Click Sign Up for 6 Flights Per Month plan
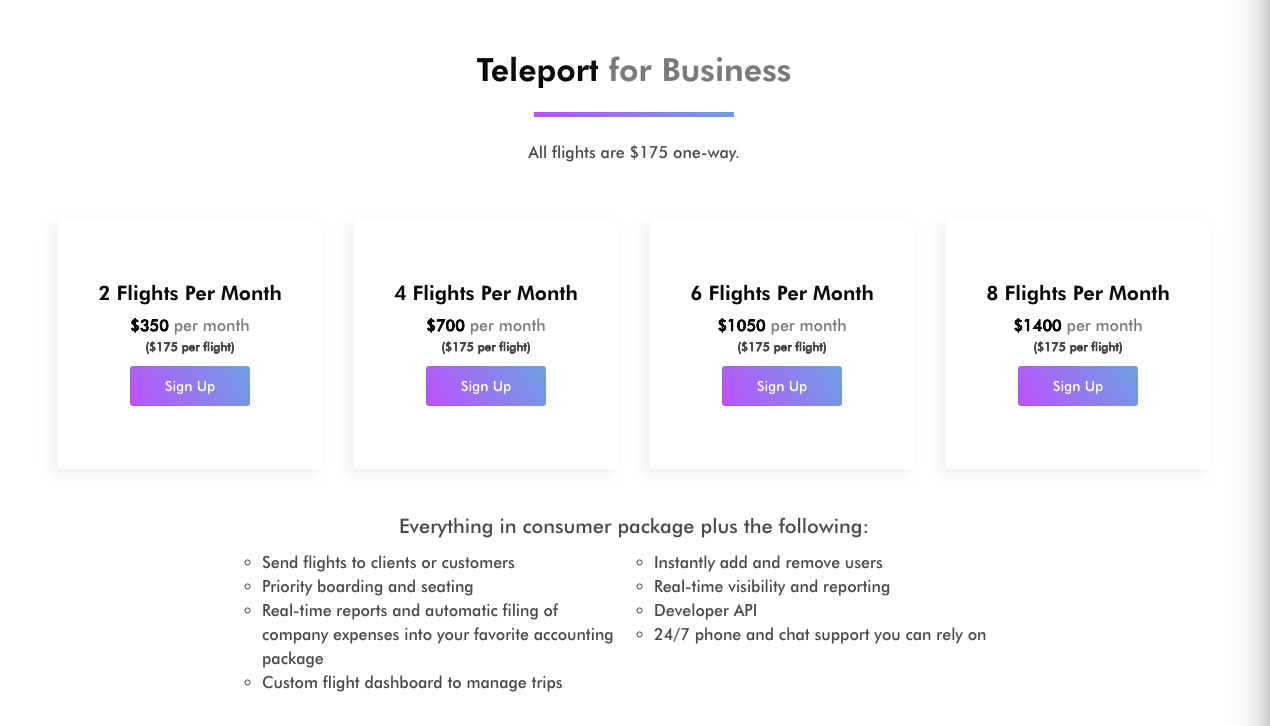This screenshot has height=726, width=1270. coord(782,386)
